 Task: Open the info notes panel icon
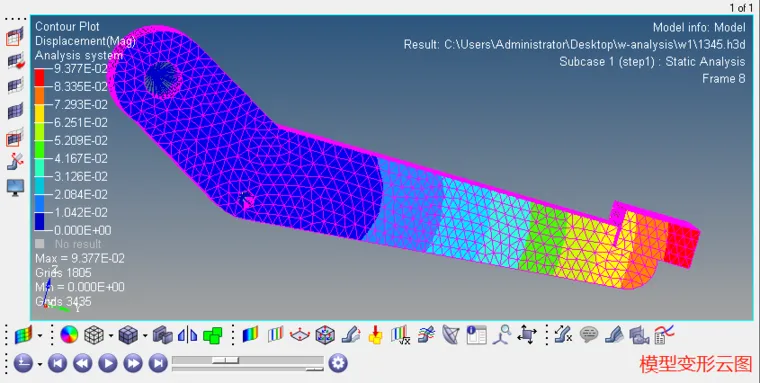[476, 335]
